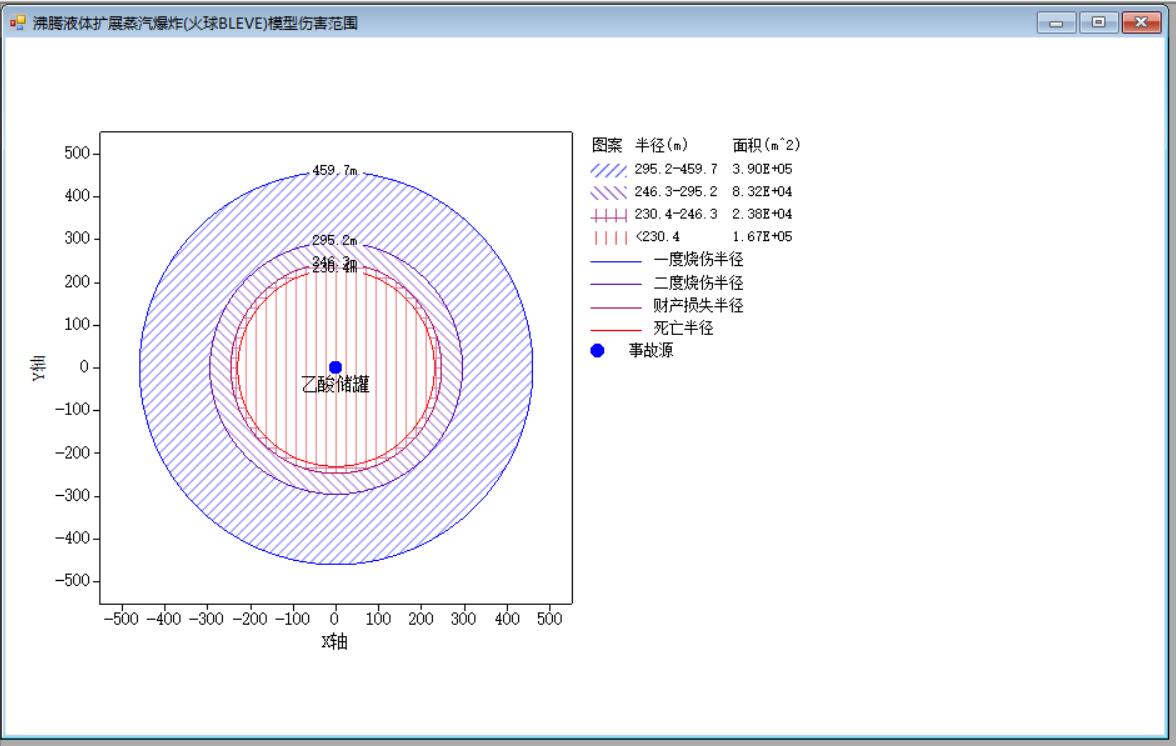
Task: Click the 事故源 legend blue dot
Action: pyautogui.click(x=597, y=350)
